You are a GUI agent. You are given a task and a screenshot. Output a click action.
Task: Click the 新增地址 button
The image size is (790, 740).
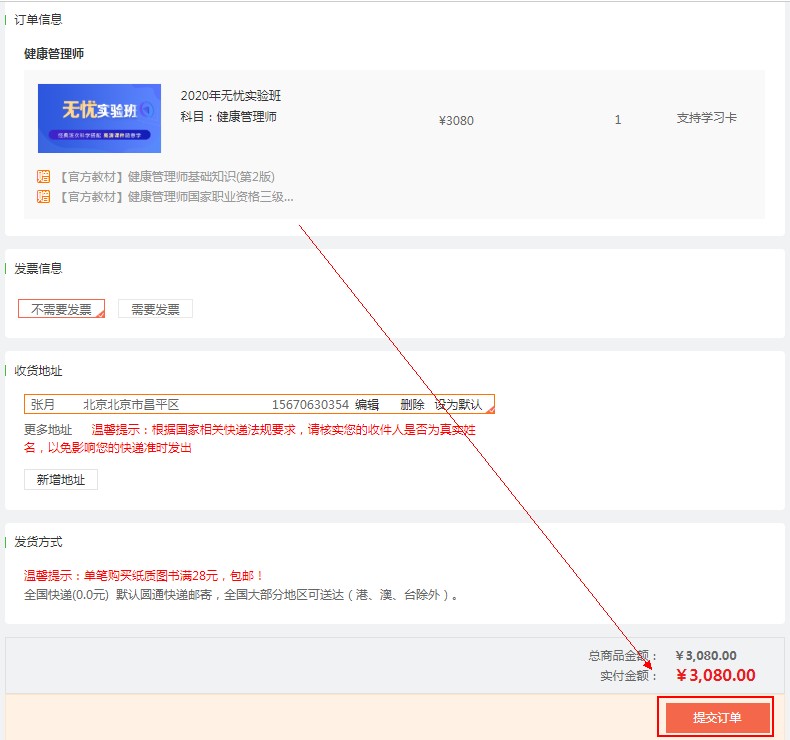tap(61, 480)
